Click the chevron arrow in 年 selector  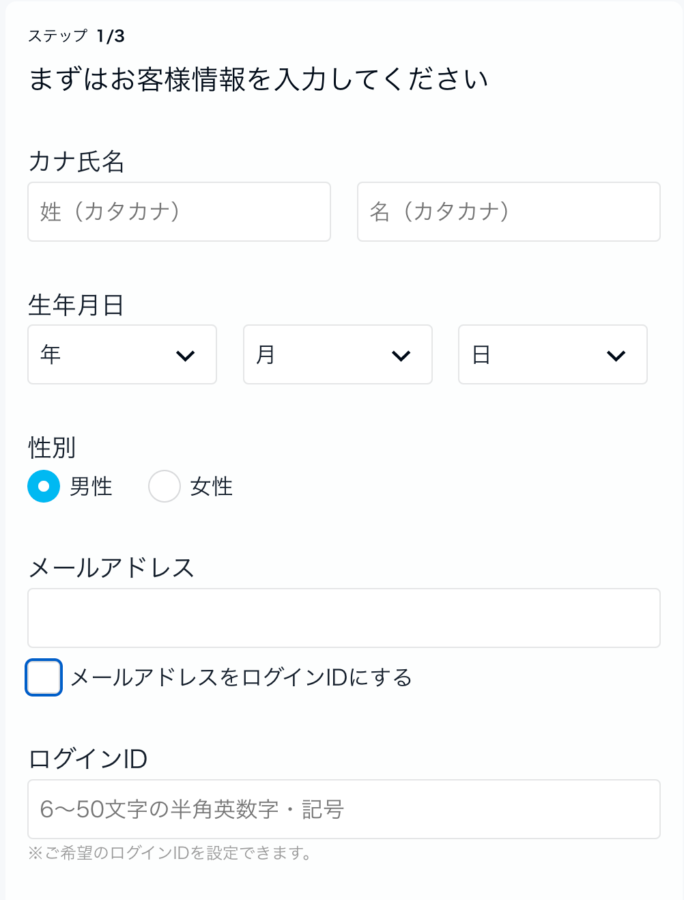(x=185, y=356)
